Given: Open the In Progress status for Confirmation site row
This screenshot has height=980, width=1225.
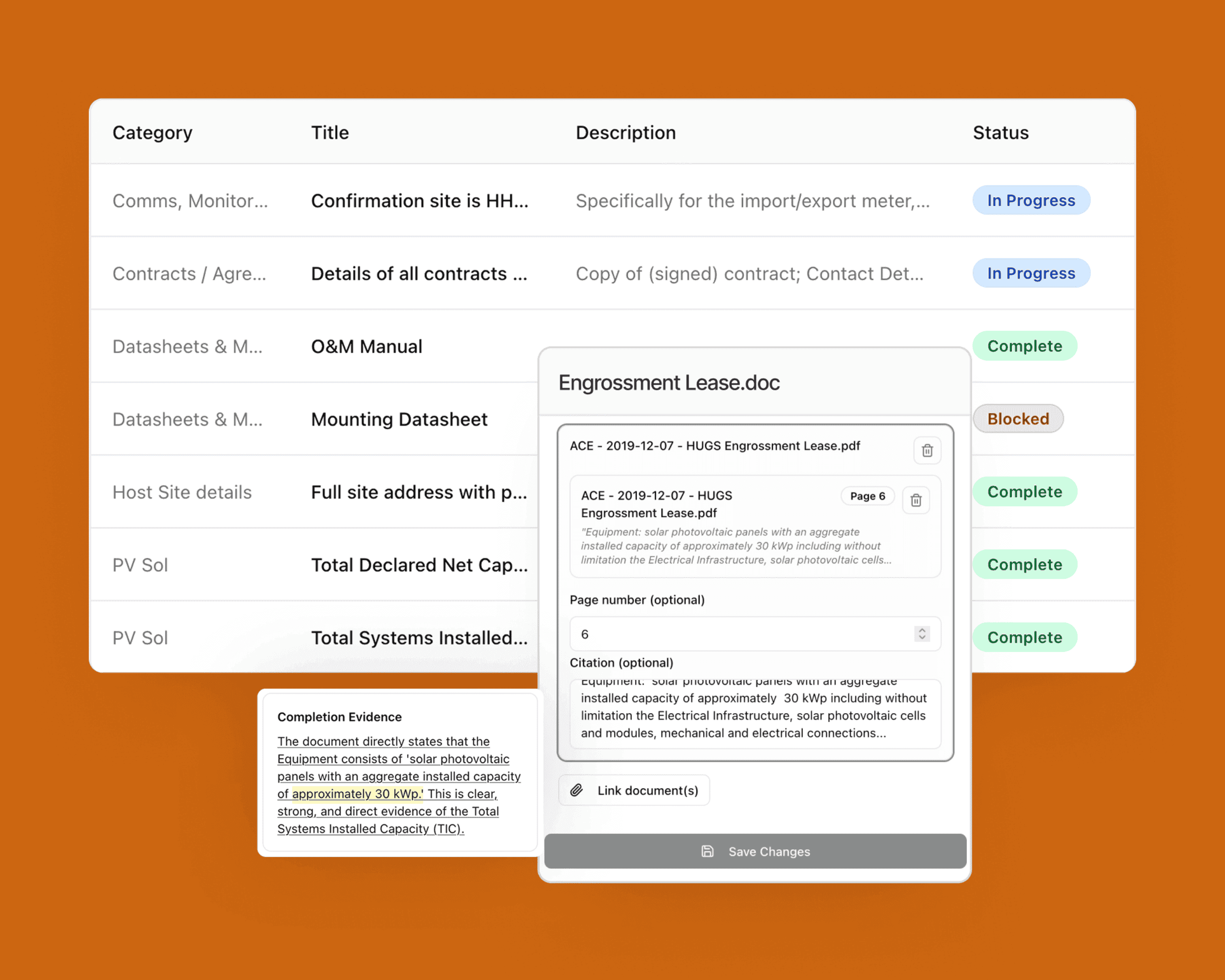Looking at the screenshot, I should click(1031, 201).
